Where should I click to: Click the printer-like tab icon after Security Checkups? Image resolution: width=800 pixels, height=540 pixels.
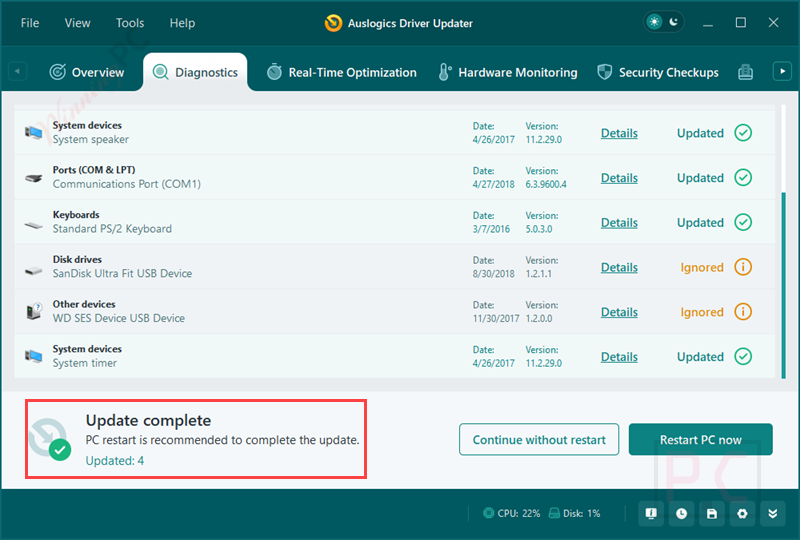745,72
